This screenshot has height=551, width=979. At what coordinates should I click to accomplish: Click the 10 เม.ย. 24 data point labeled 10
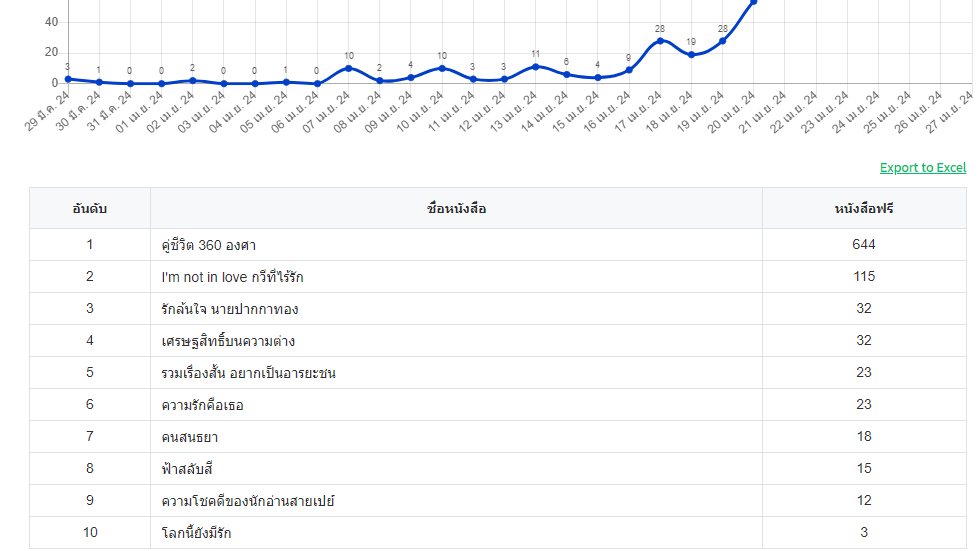pyautogui.click(x=442, y=68)
